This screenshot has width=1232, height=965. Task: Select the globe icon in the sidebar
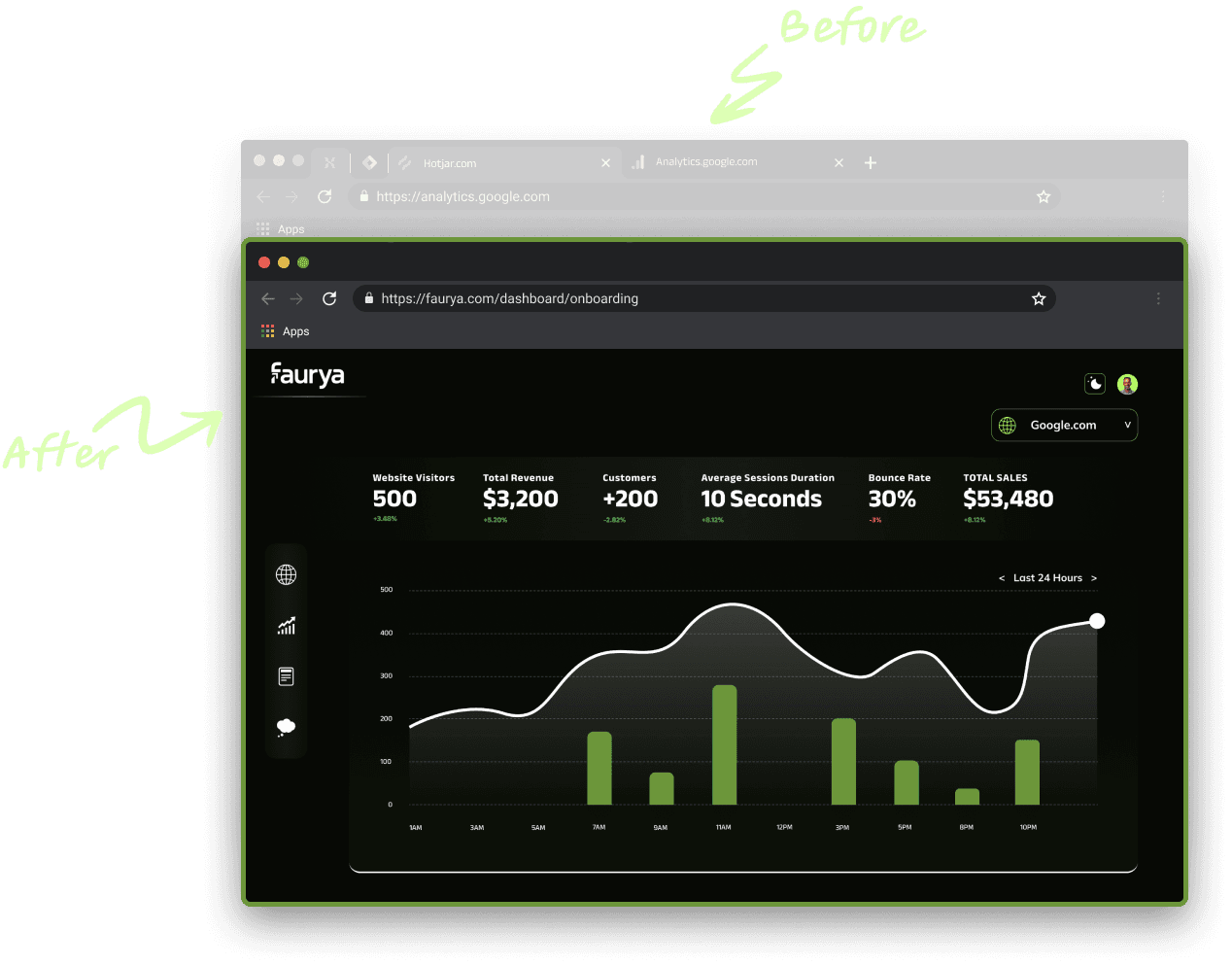286,573
